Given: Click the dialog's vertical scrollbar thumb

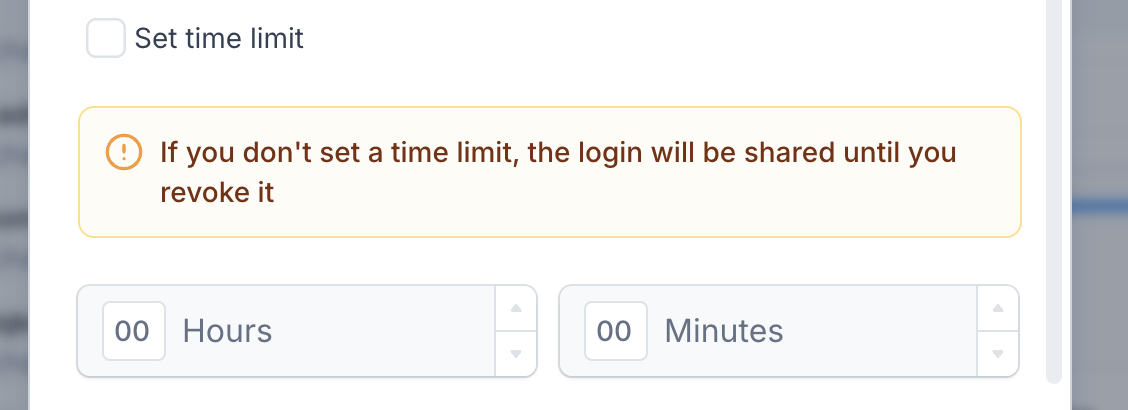Looking at the screenshot, I should click(1054, 191).
